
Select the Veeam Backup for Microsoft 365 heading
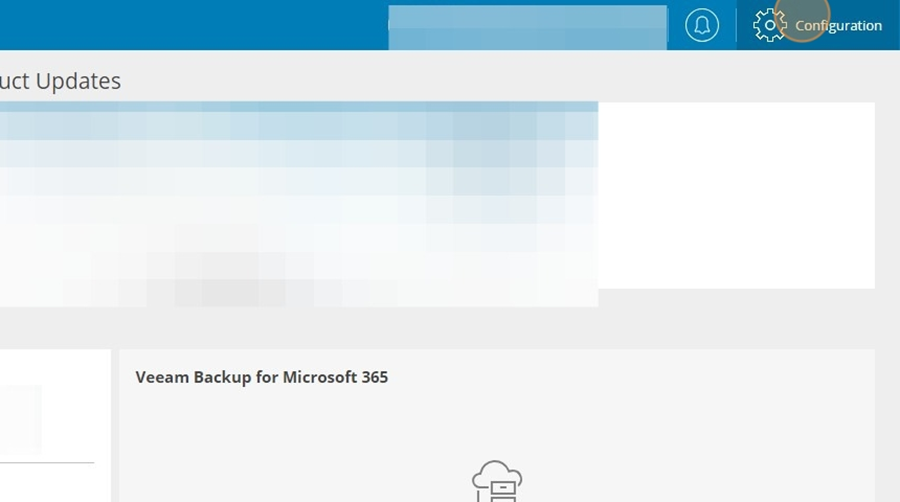point(262,377)
